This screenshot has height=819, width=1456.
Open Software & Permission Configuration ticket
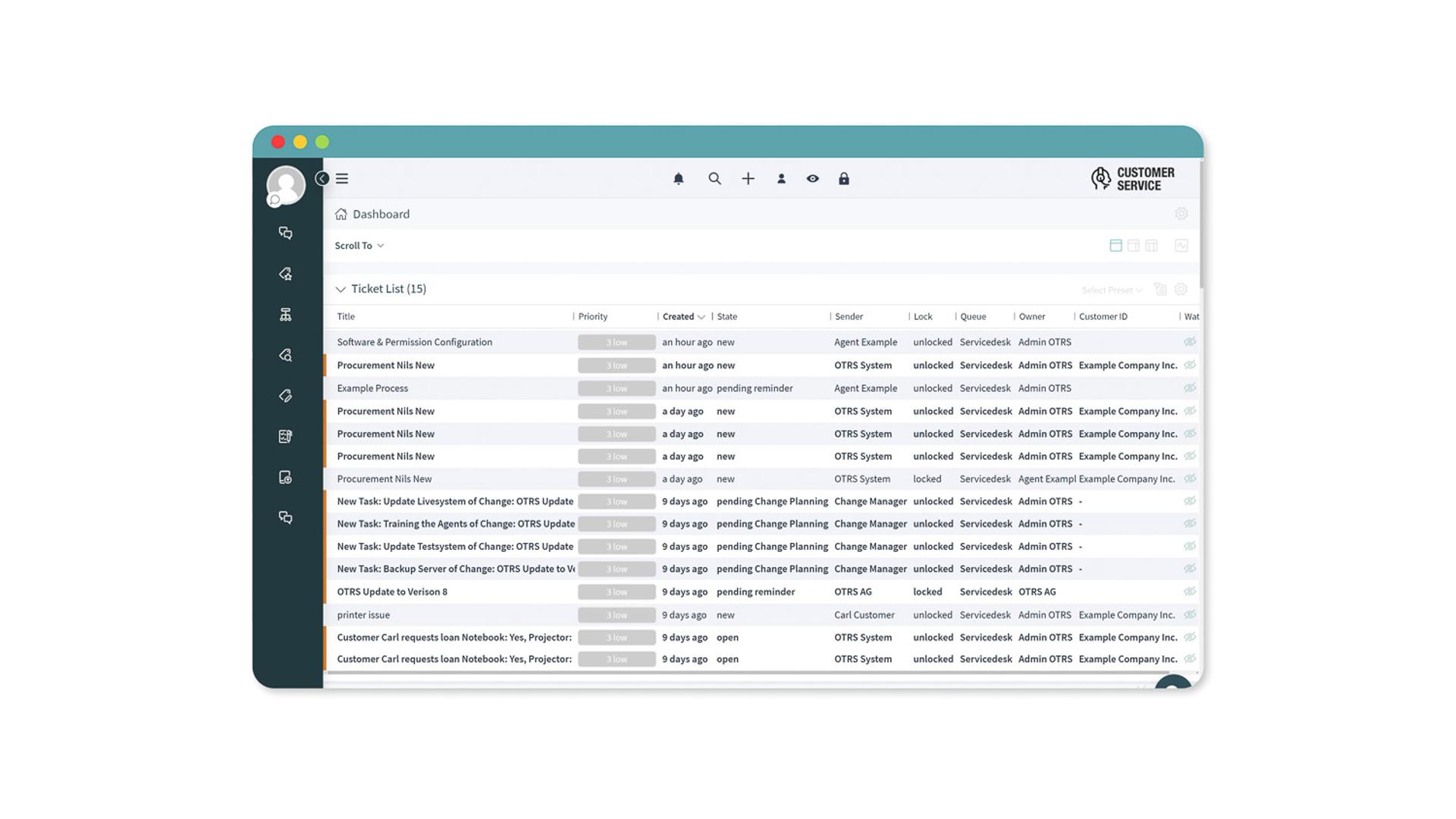[x=415, y=342]
